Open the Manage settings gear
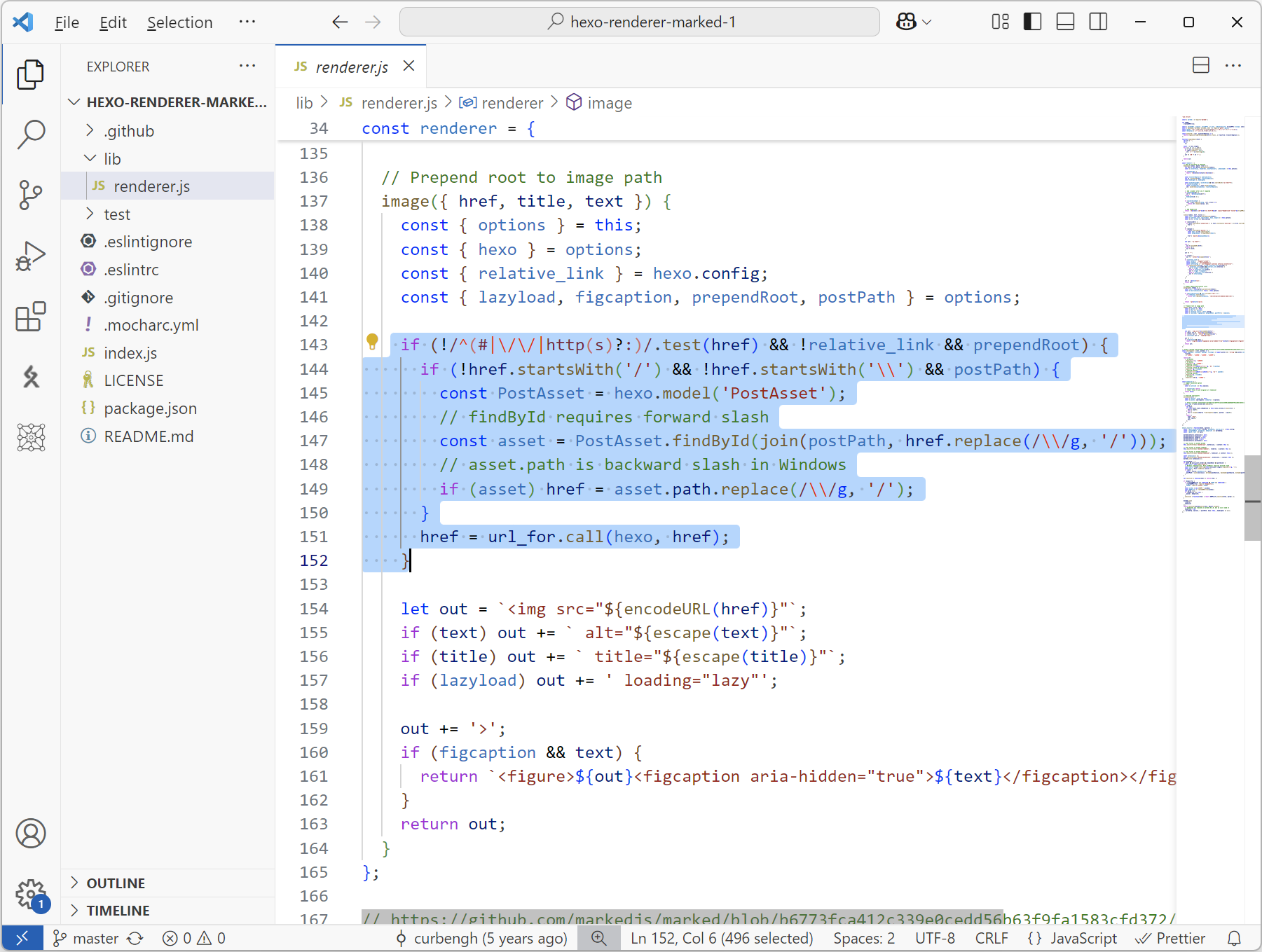 point(31,894)
